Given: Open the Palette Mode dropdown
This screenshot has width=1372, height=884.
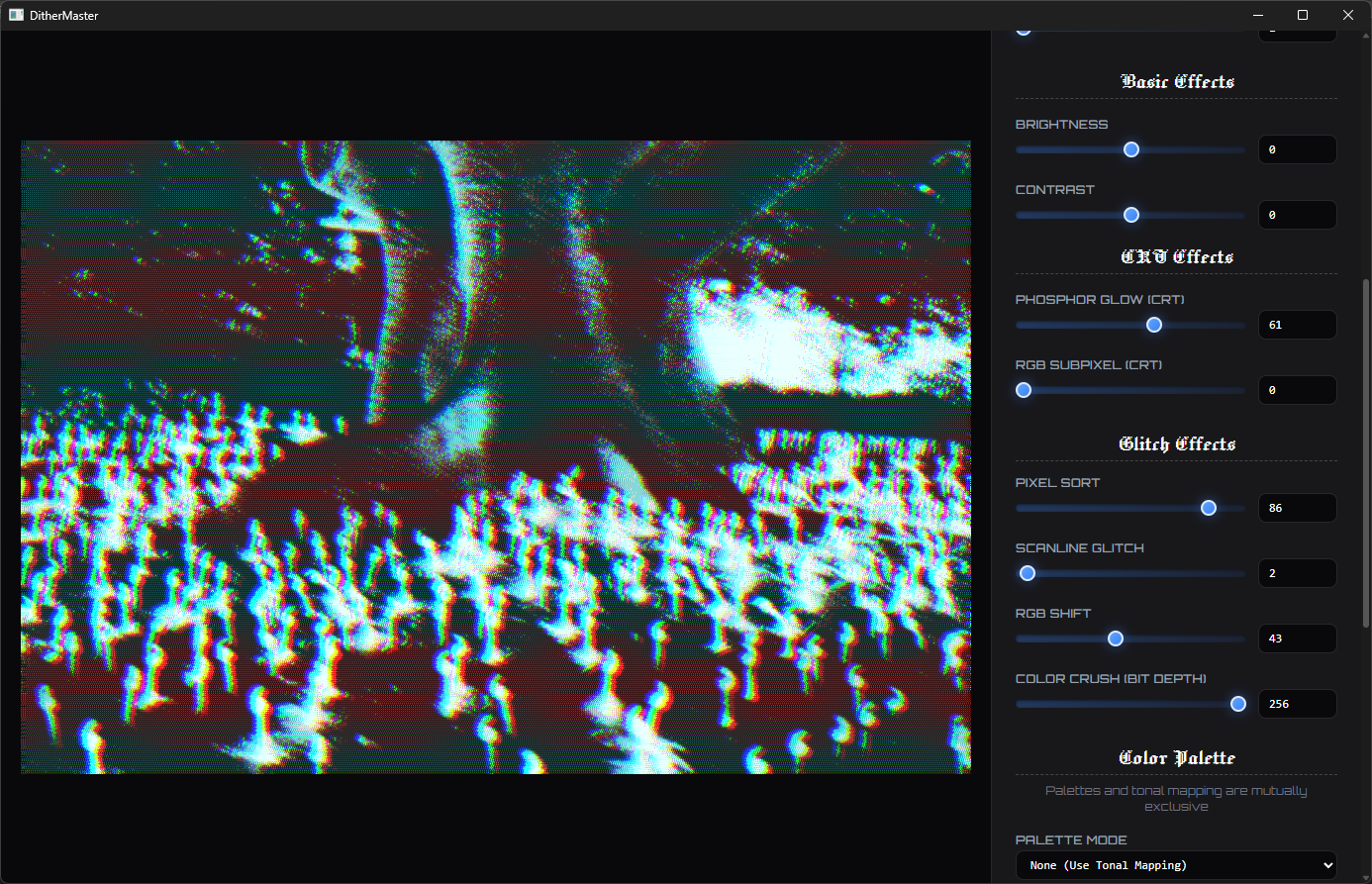Looking at the screenshot, I should point(1176,865).
